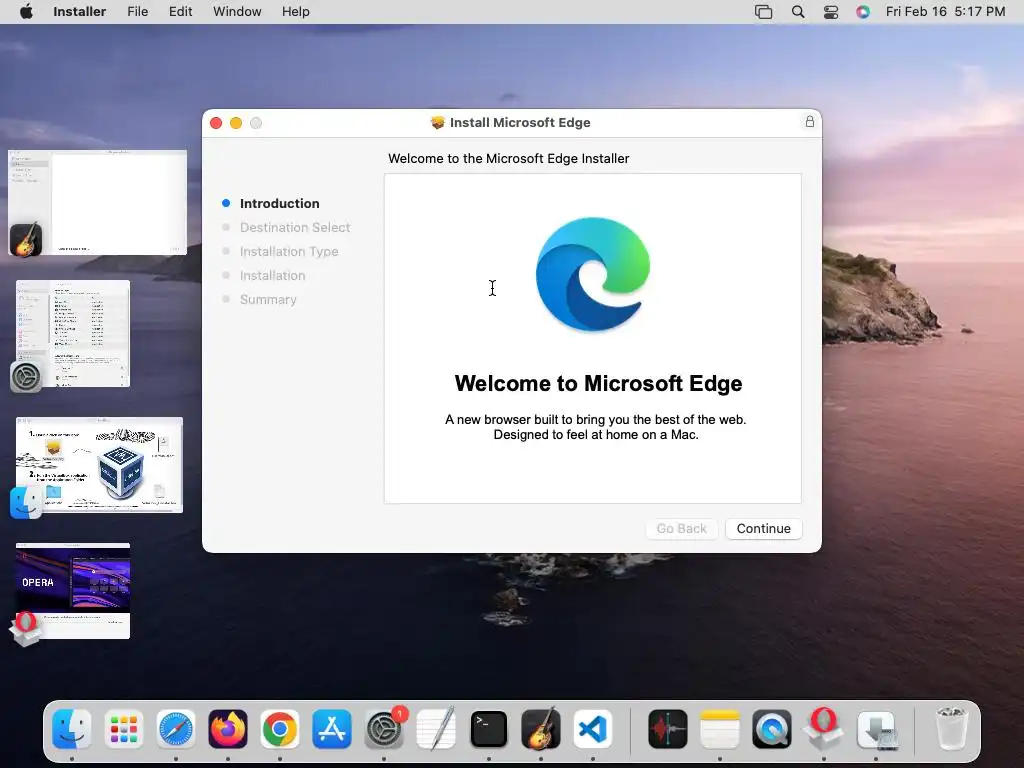
Task: Click the Welcome to Microsoft Edge heading
Action: [598, 383]
